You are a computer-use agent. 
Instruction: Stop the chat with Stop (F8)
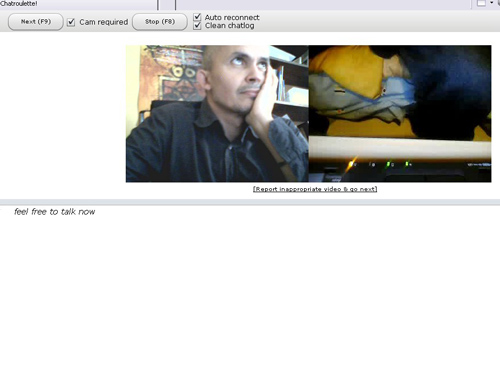160,22
